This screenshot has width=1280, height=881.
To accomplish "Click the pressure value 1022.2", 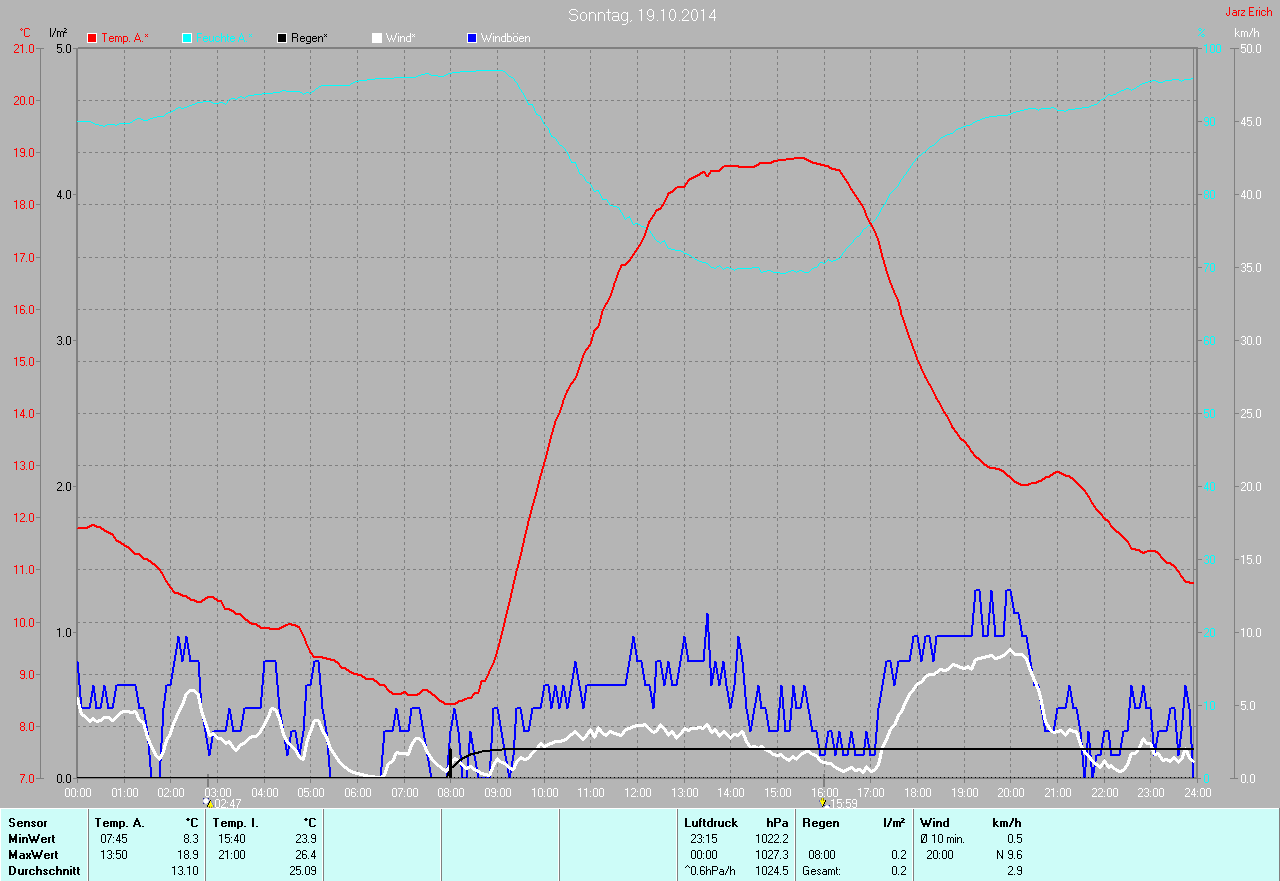I will [772, 839].
